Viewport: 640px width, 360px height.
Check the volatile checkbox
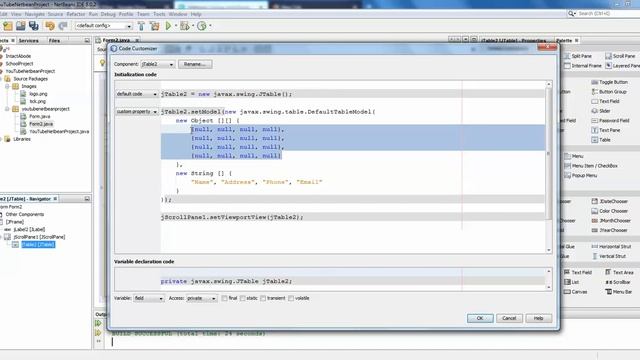291,298
